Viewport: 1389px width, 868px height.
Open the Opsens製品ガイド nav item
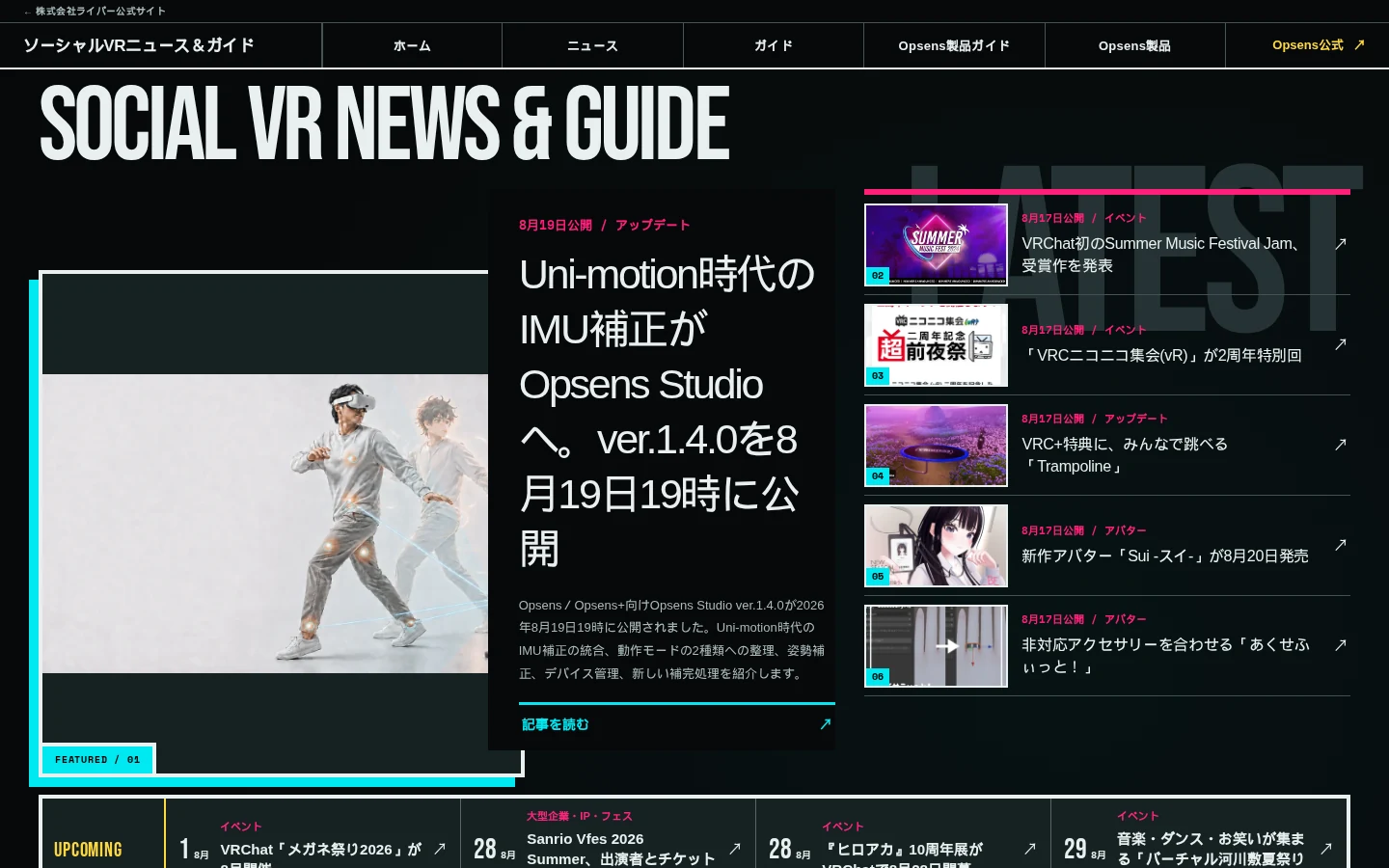954,45
